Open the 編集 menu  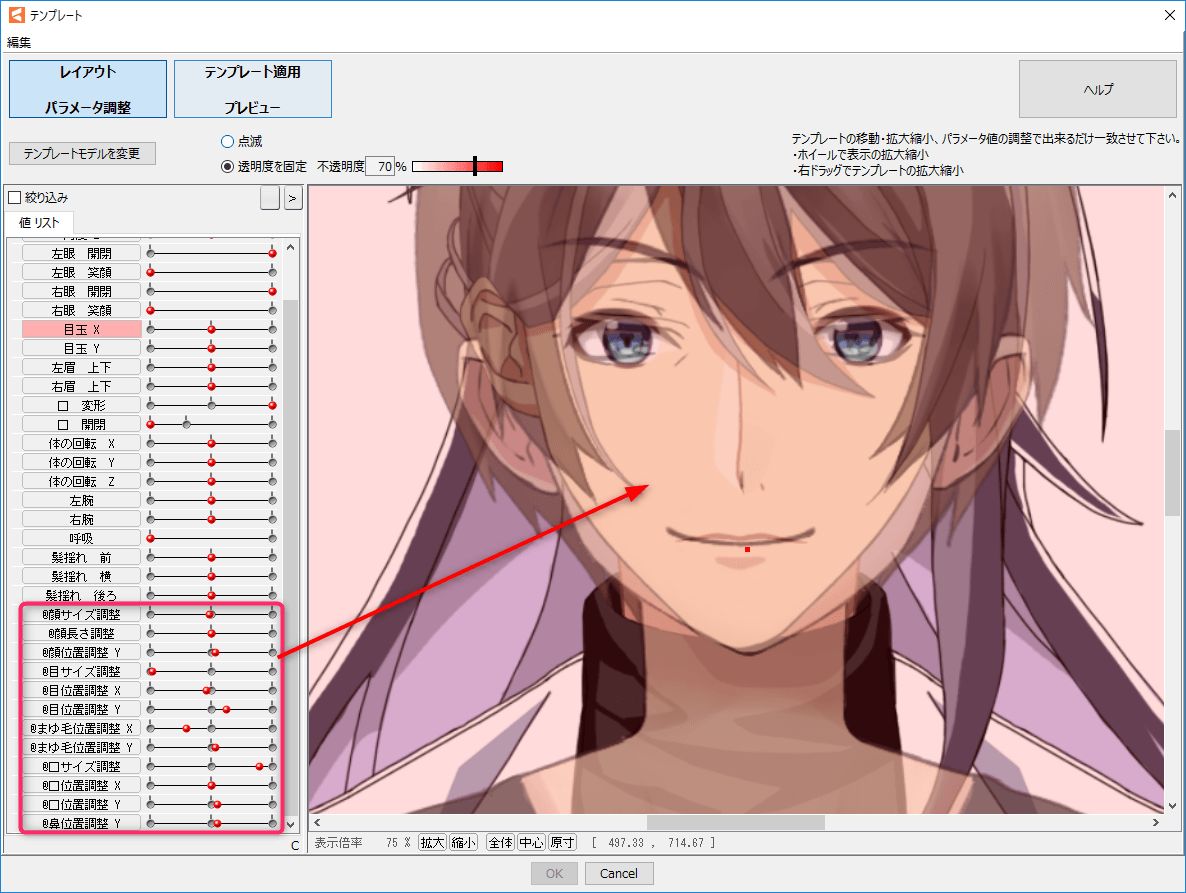[x=19, y=42]
